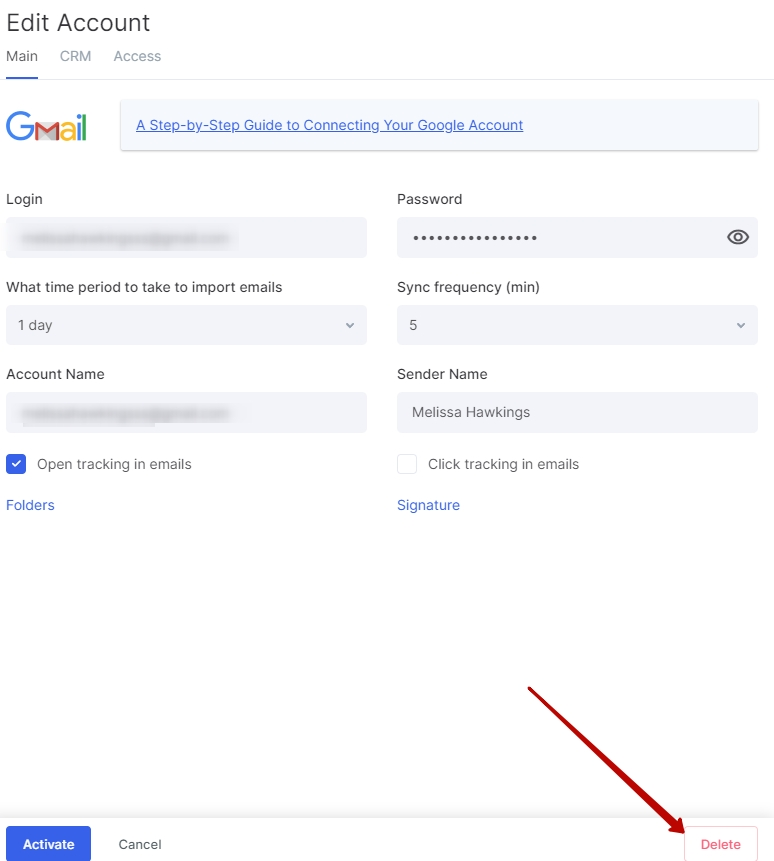Enable Click tracking in emails checkbox

point(407,464)
